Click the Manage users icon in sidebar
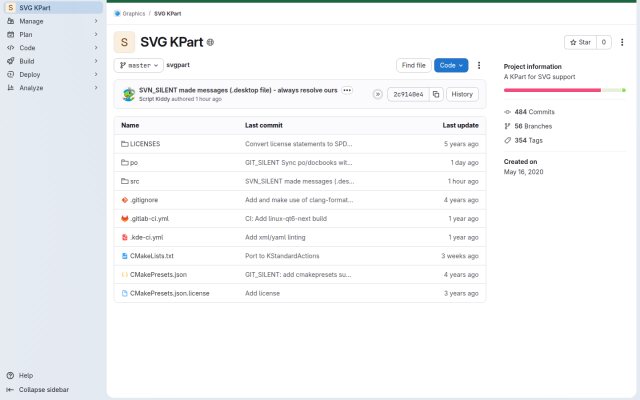640x400 pixels. [11, 21]
